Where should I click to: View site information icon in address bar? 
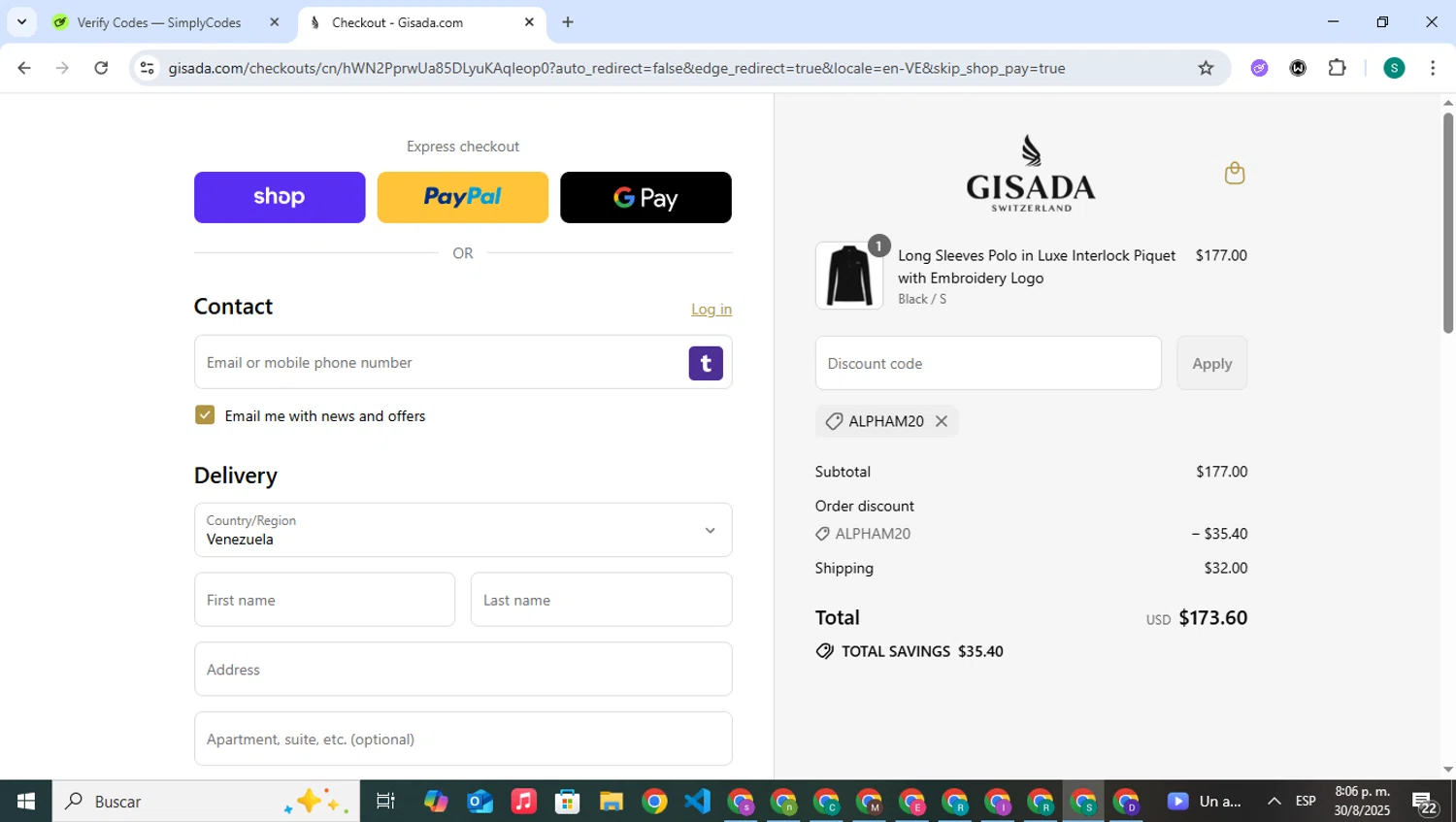(148, 68)
